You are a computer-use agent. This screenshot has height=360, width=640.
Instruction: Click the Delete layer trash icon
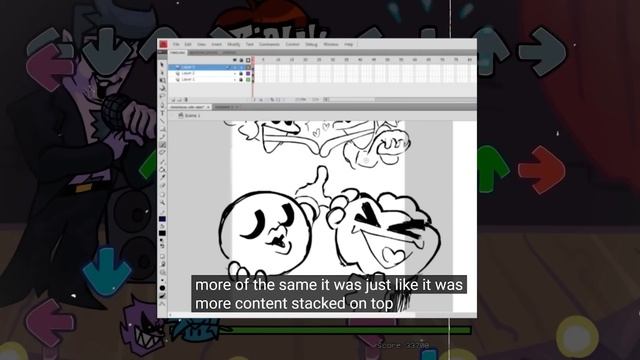[187, 100]
